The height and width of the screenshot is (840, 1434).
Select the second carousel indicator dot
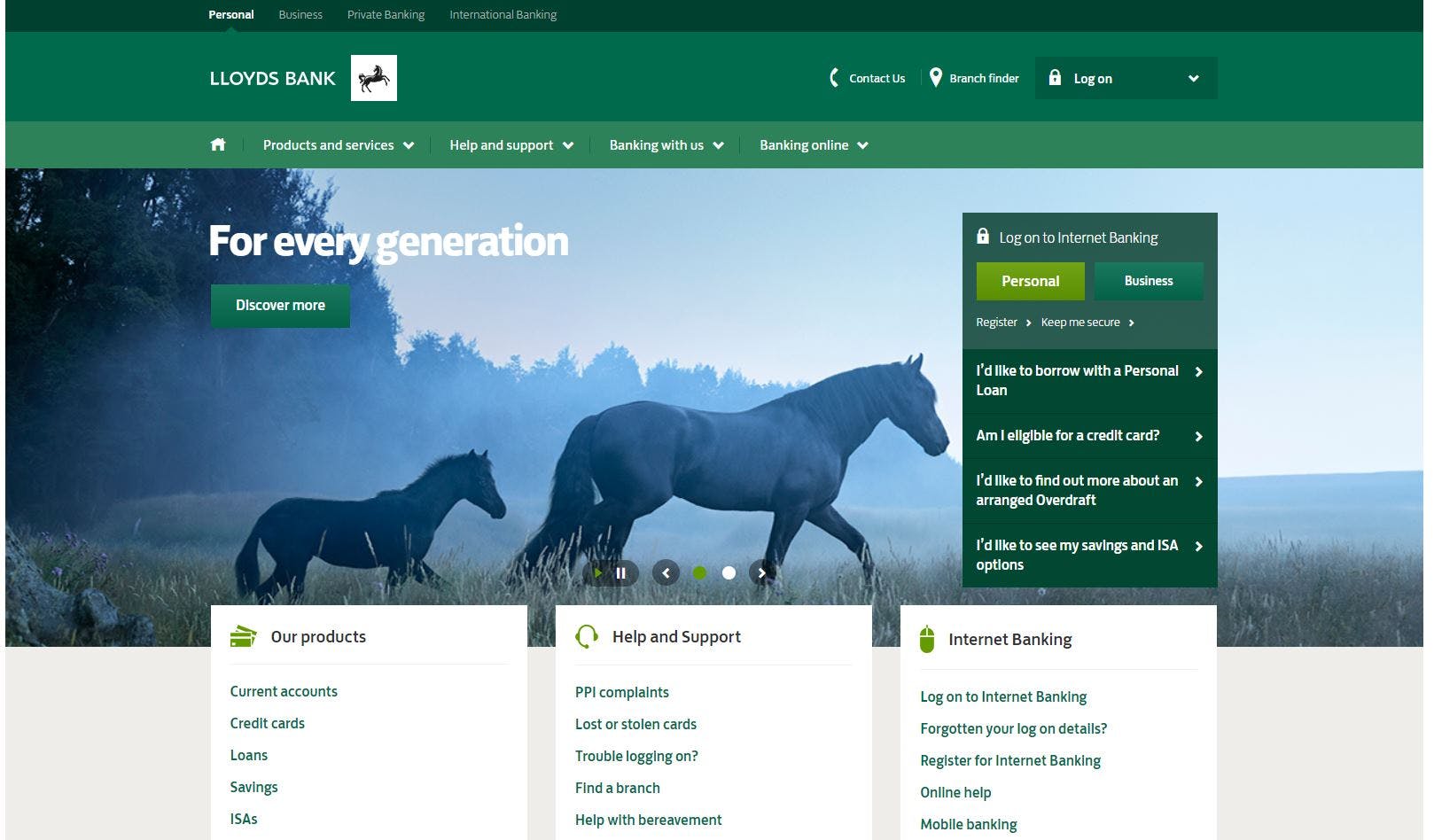[729, 573]
